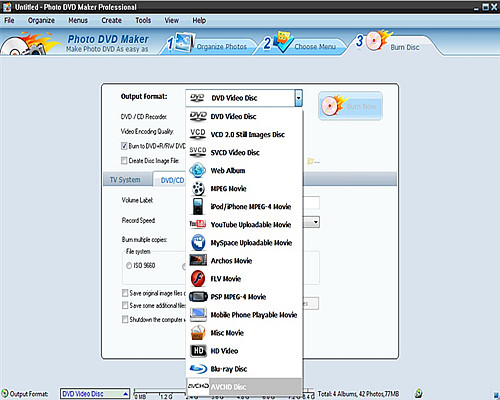This screenshot has height=400, width=500.
Task: Collapse the Output Format dropdown arrow
Action: coord(298,98)
